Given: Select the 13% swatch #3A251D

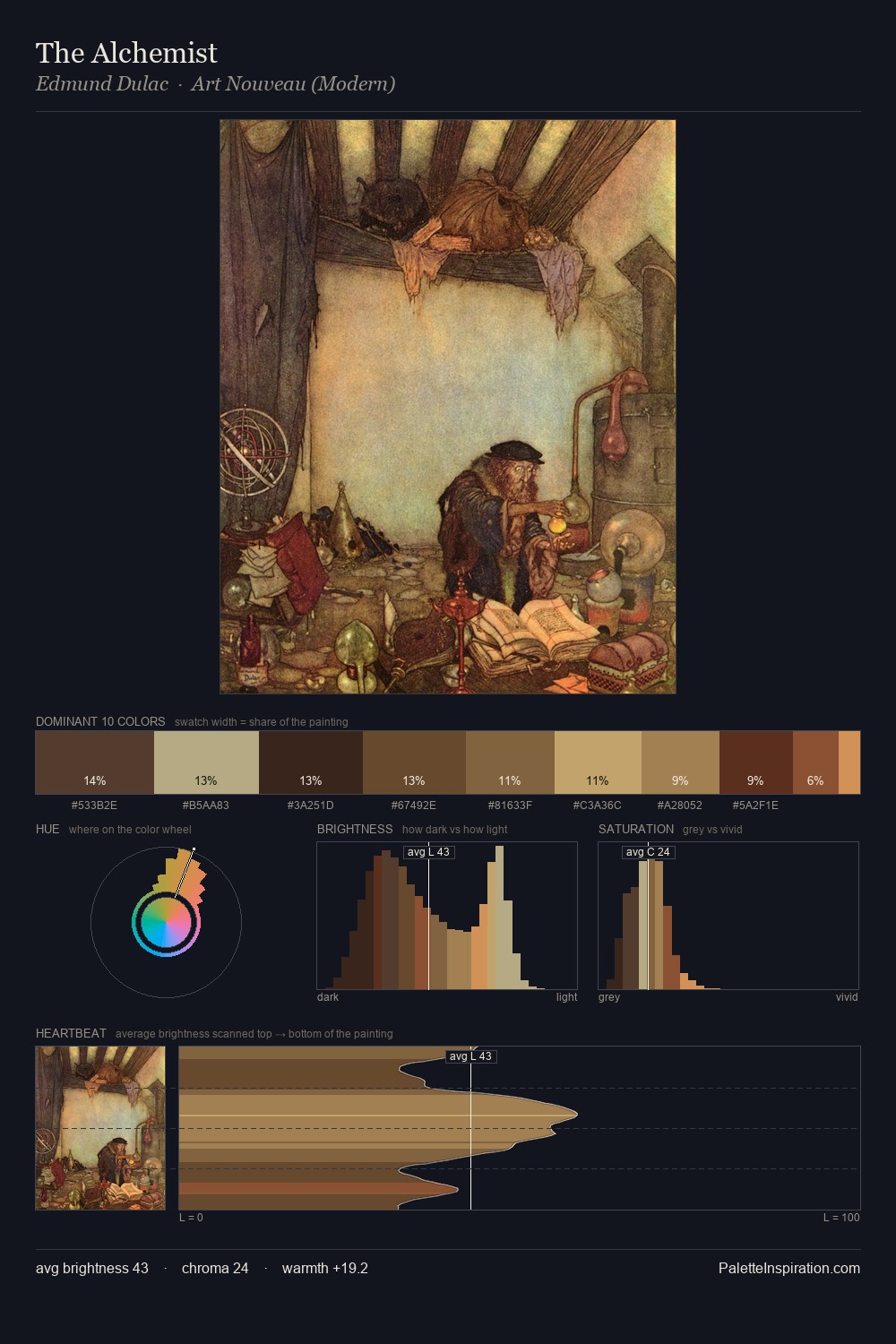Looking at the screenshot, I should tap(311, 762).
